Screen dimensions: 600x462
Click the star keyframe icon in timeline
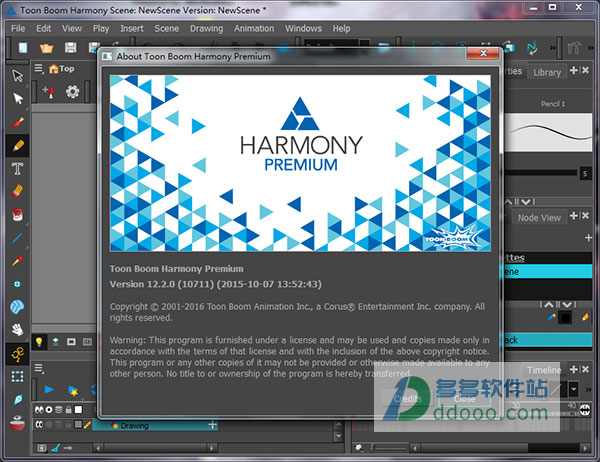(73, 391)
